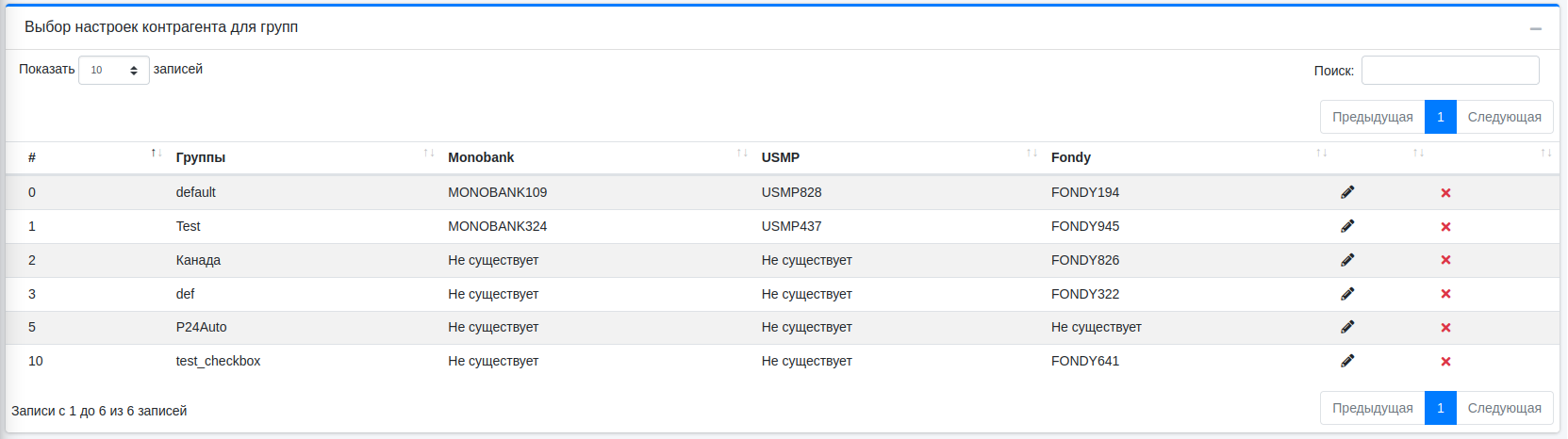Remove the P24Auto row via red cross

pos(1445,328)
